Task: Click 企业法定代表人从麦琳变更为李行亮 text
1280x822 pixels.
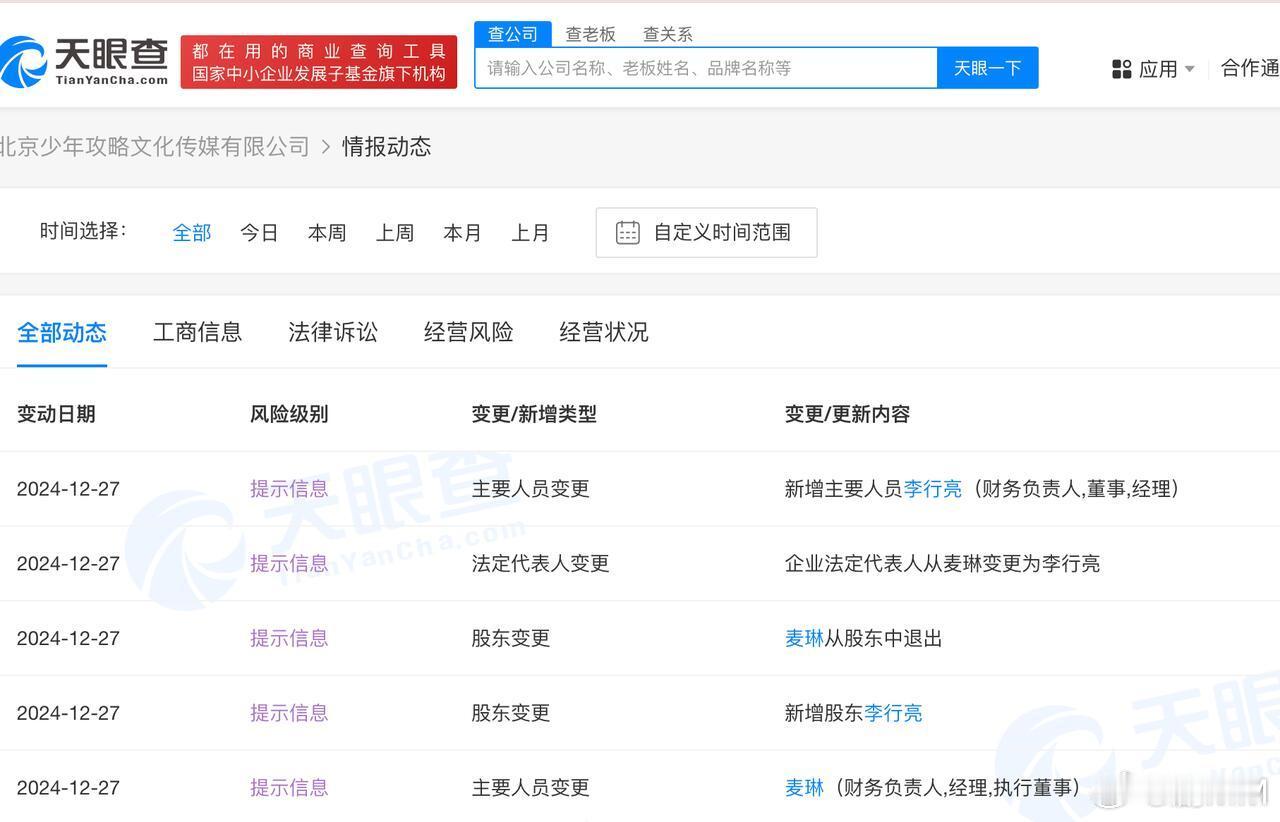Action: coord(942,563)
